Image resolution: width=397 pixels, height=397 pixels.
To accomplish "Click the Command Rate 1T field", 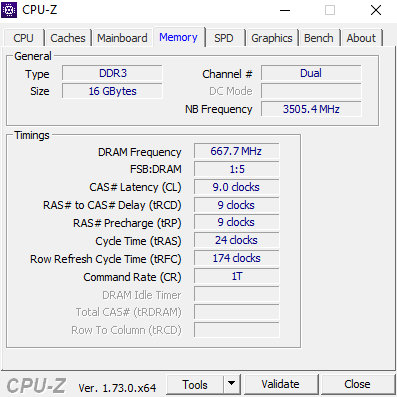I will 236,276.
